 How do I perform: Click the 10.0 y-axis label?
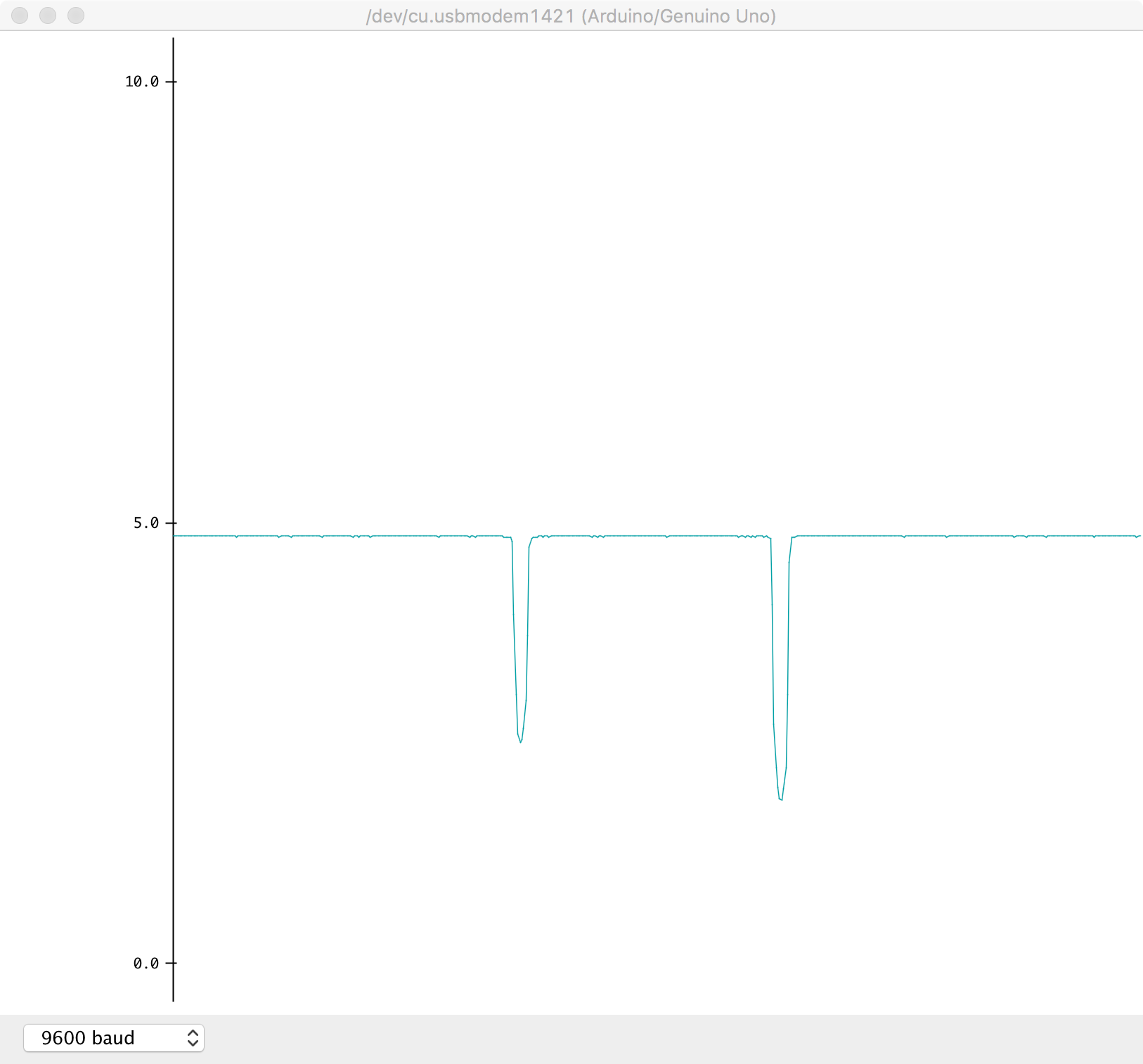pos(141,82)
